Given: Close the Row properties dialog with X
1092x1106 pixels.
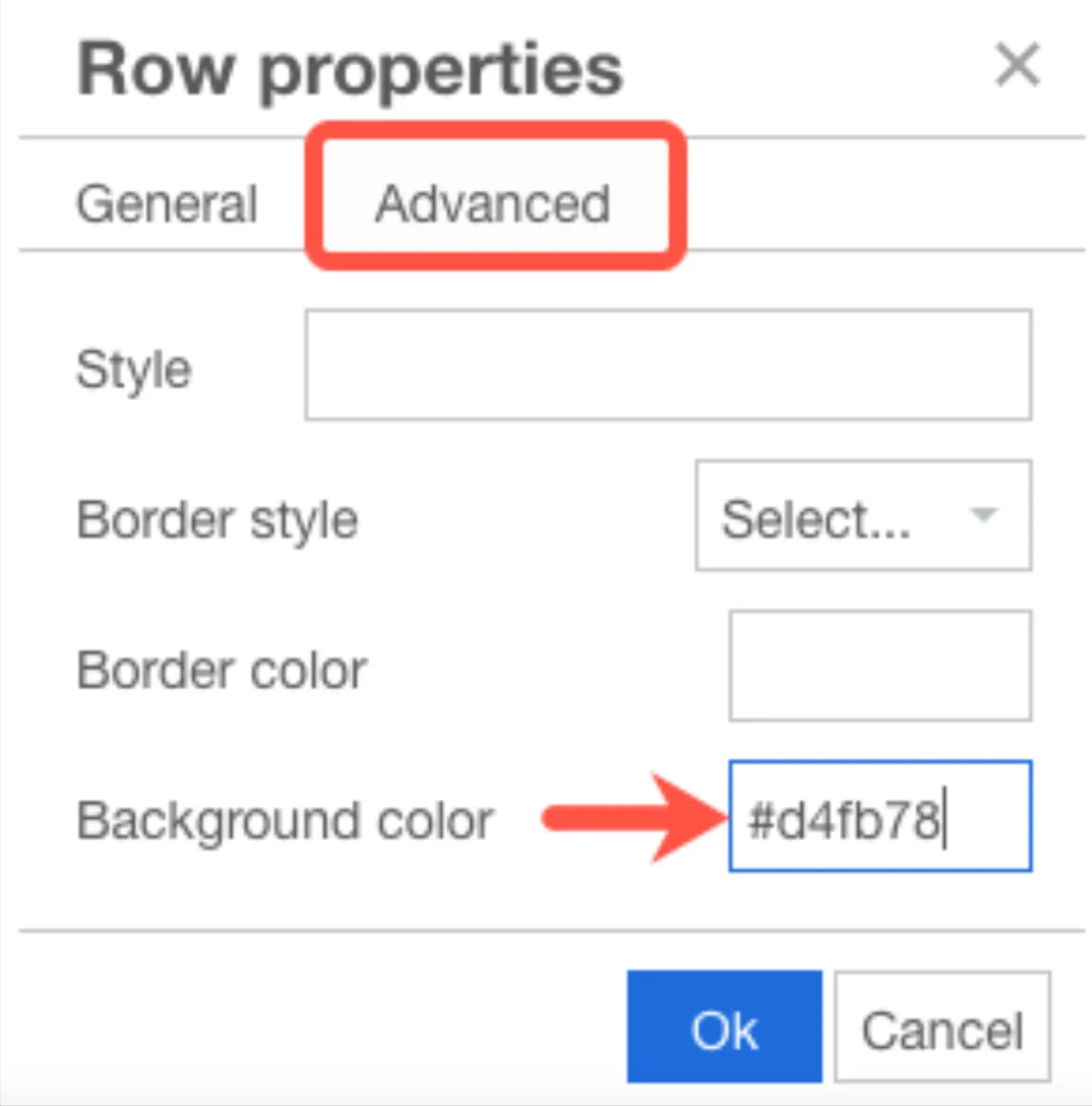Looking at the screenshot, I should (1018, 65).
